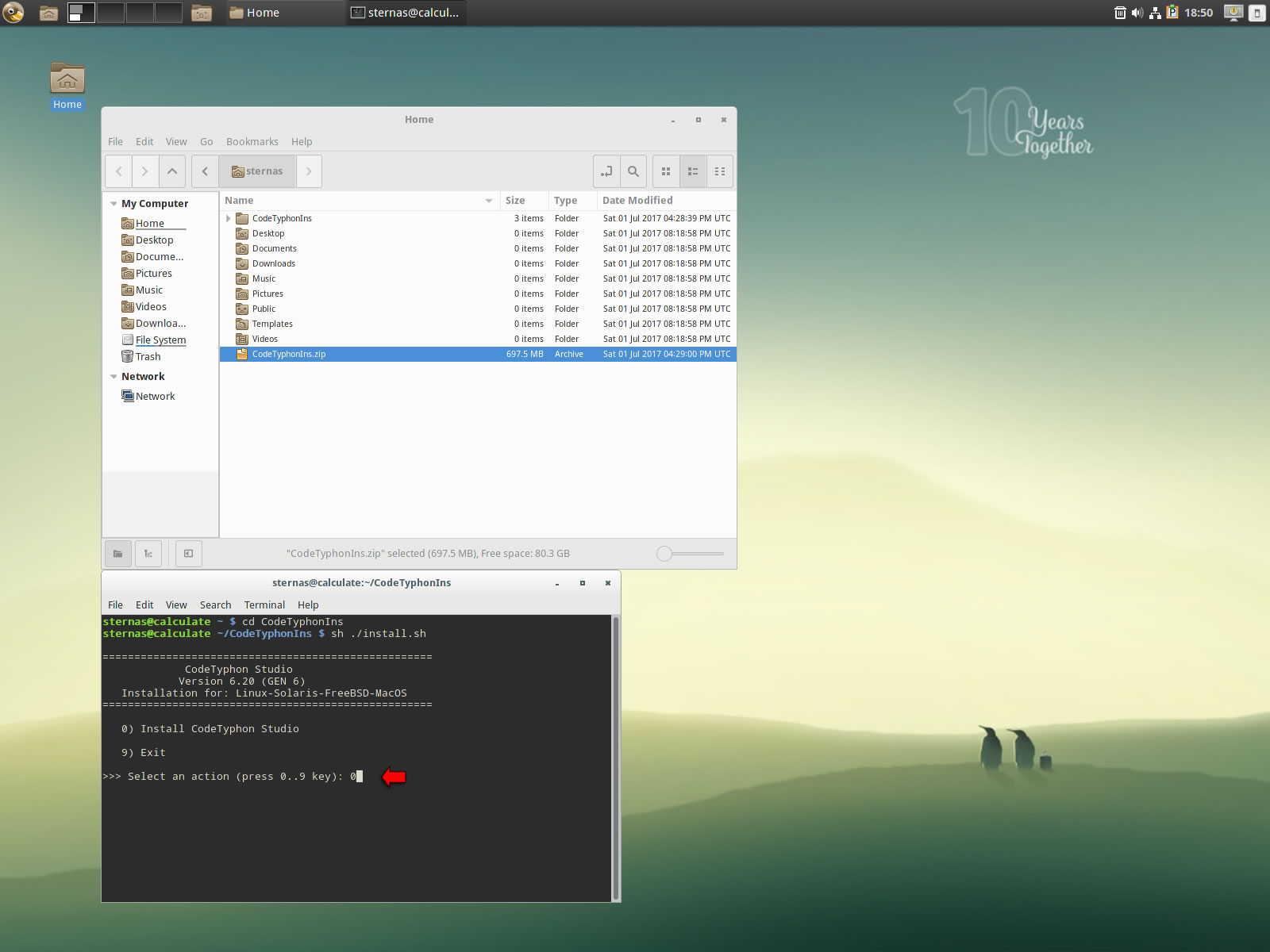Click the network icon in system tray
This screenshot has height=952, width=1270.
tap(1155, 13)
